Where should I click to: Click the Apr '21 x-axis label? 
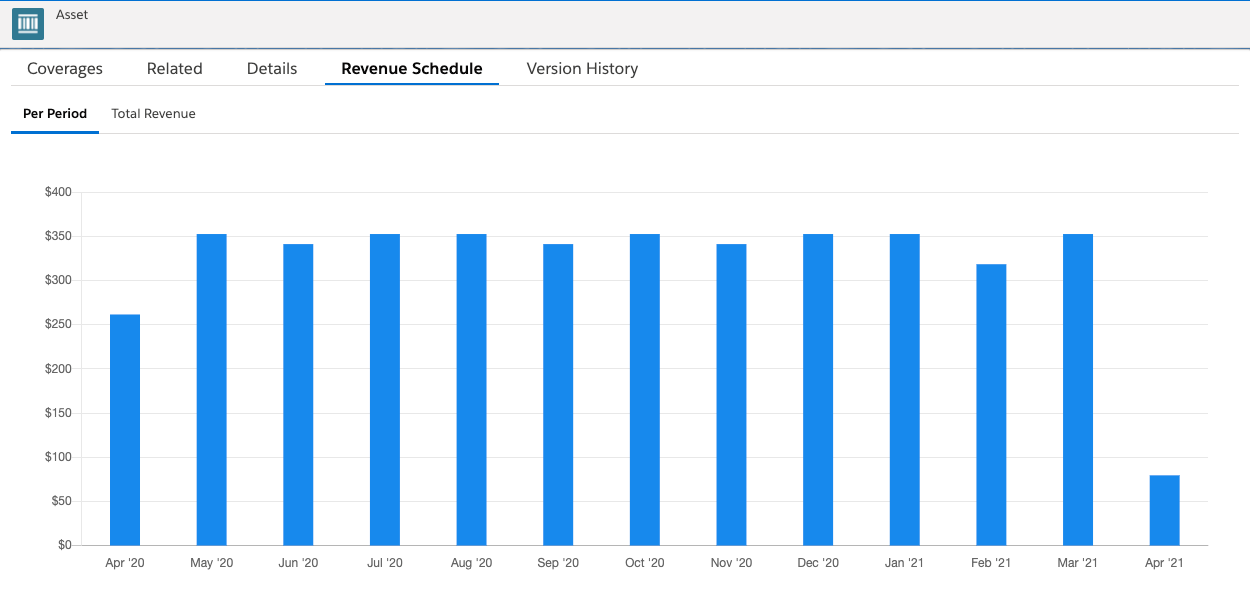click(x=1165, y=563)
